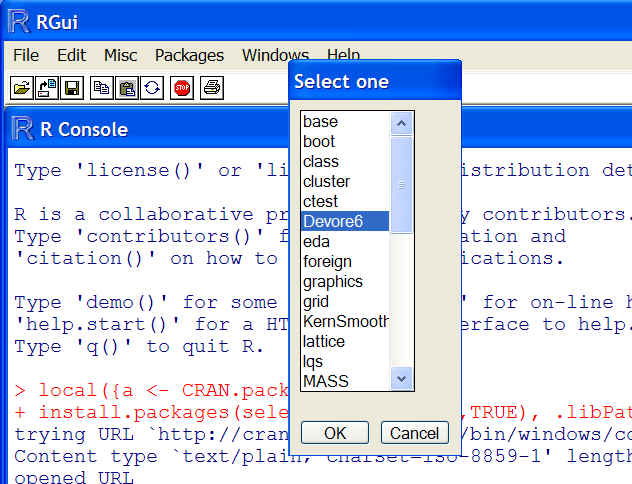Dismiss the dialog with Cancel
Viewport: 632px width, 484px height.
415,433
